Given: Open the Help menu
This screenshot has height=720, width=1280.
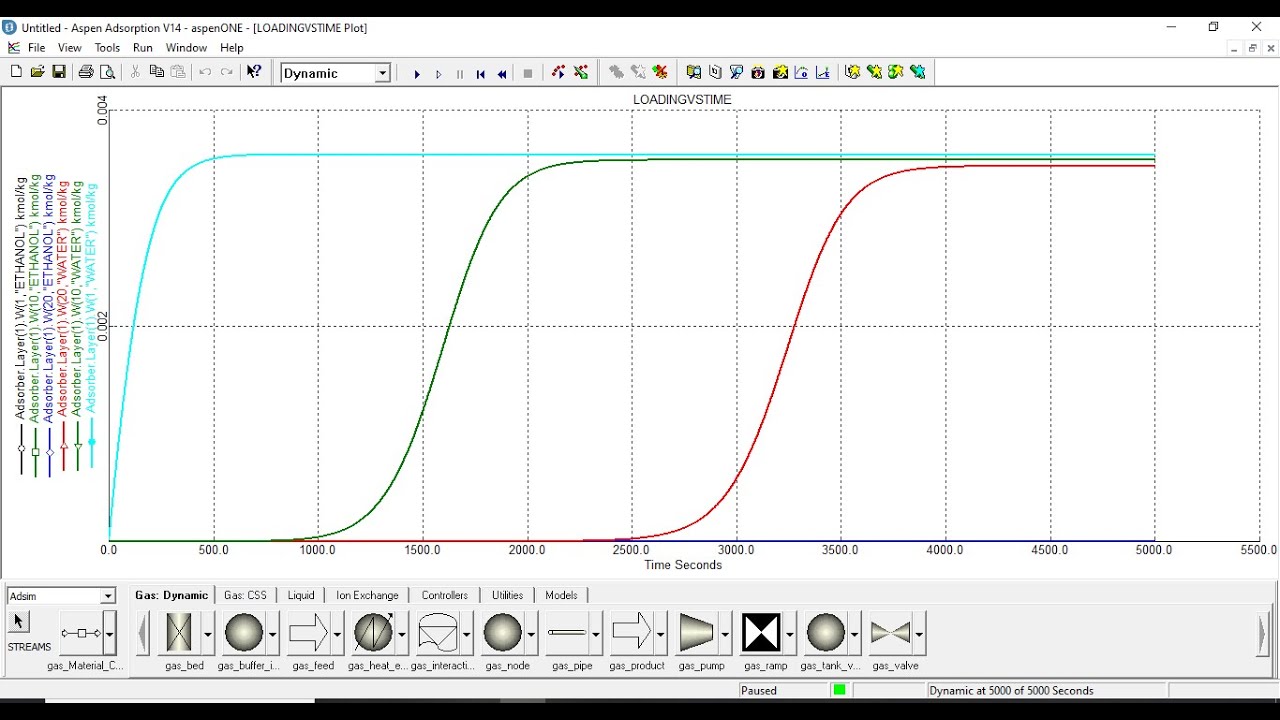Looking at the screenshot, I should 231,48.
